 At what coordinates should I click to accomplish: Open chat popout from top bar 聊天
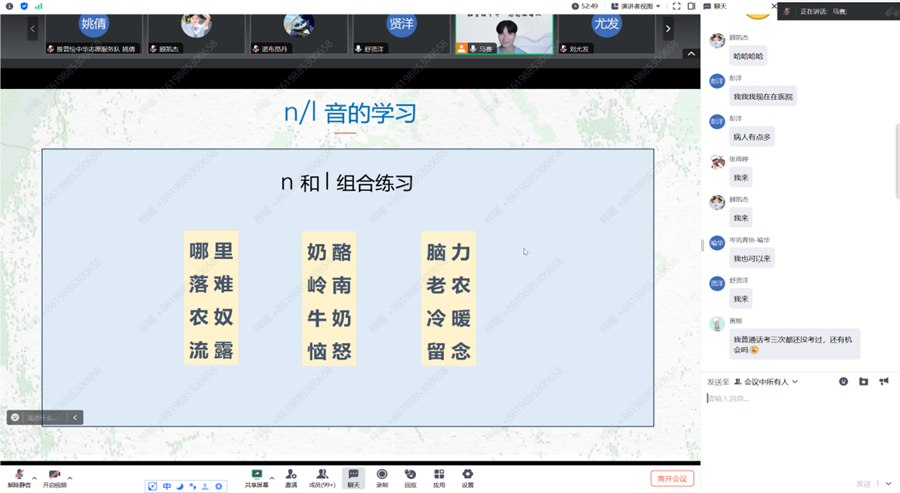click(x=715, y=6)
